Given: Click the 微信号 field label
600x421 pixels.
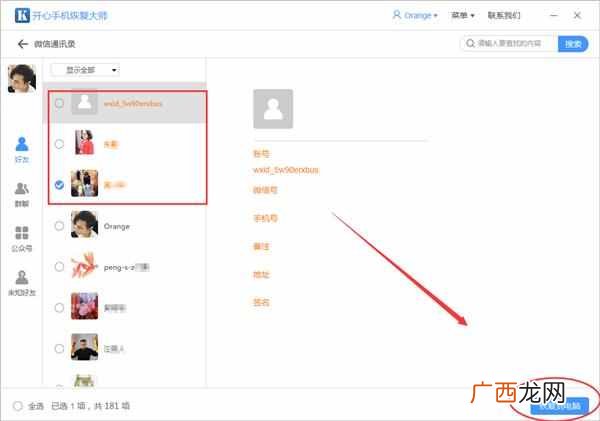Looking at the screenshot, I should point(265,190).
